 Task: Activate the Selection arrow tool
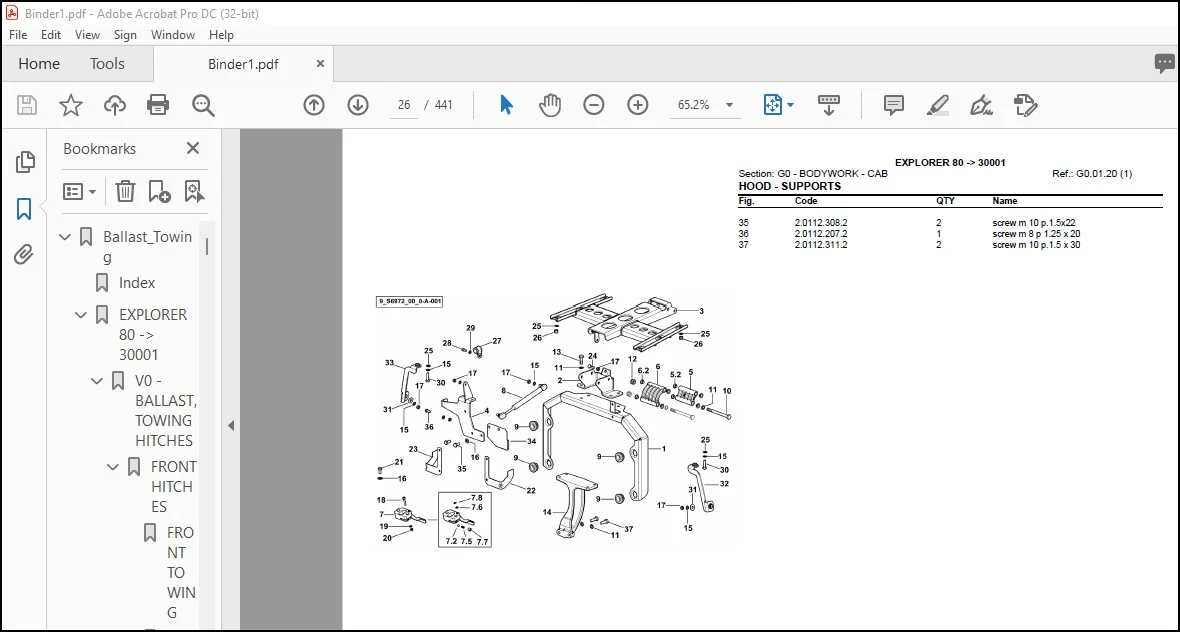(x=506, y=105)
